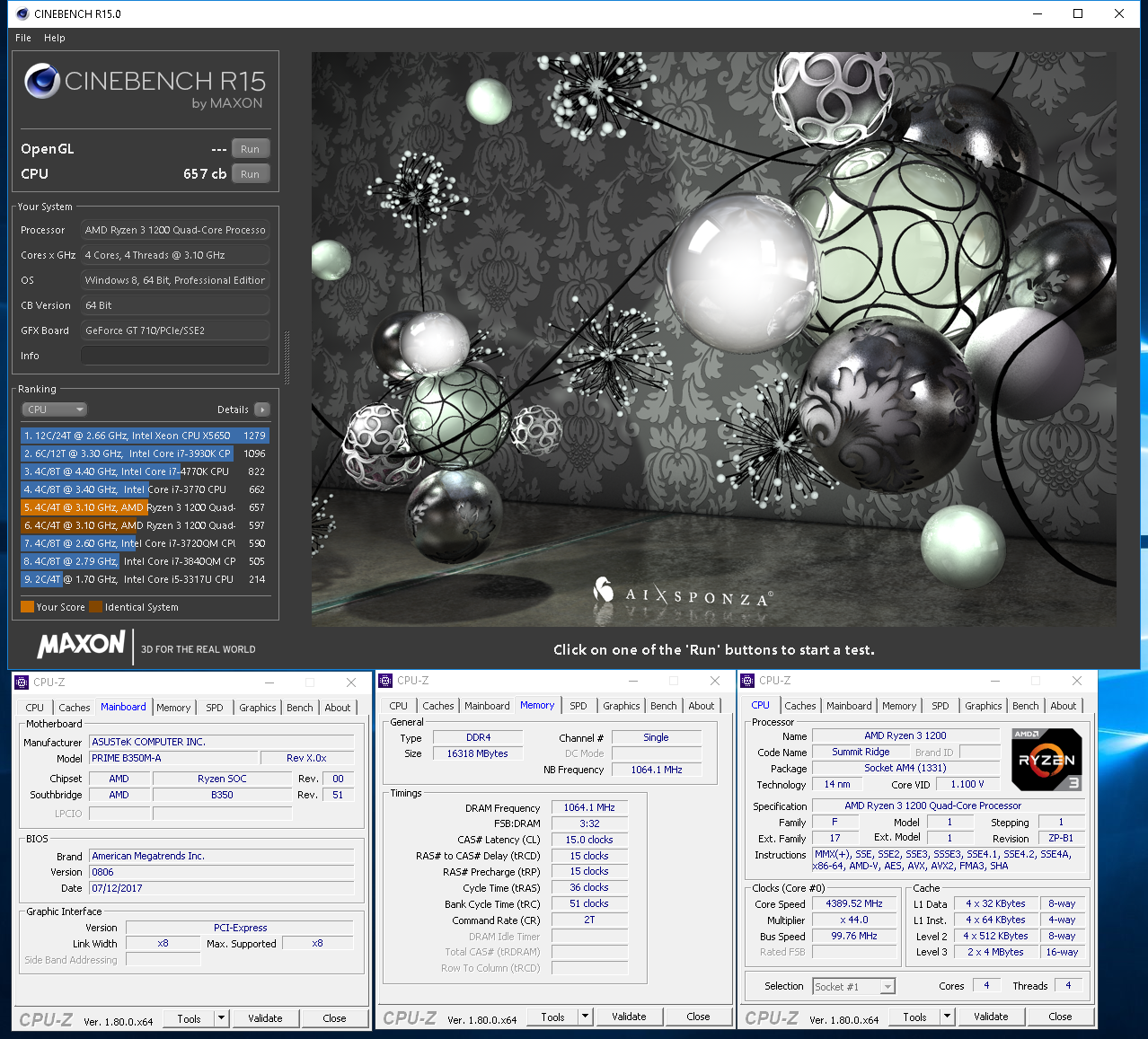The height and width of the screenshot is (1039, 1148).
Task: Switch to Bench tab in right CPU-Z window
Action: [x=1025, y=706]
